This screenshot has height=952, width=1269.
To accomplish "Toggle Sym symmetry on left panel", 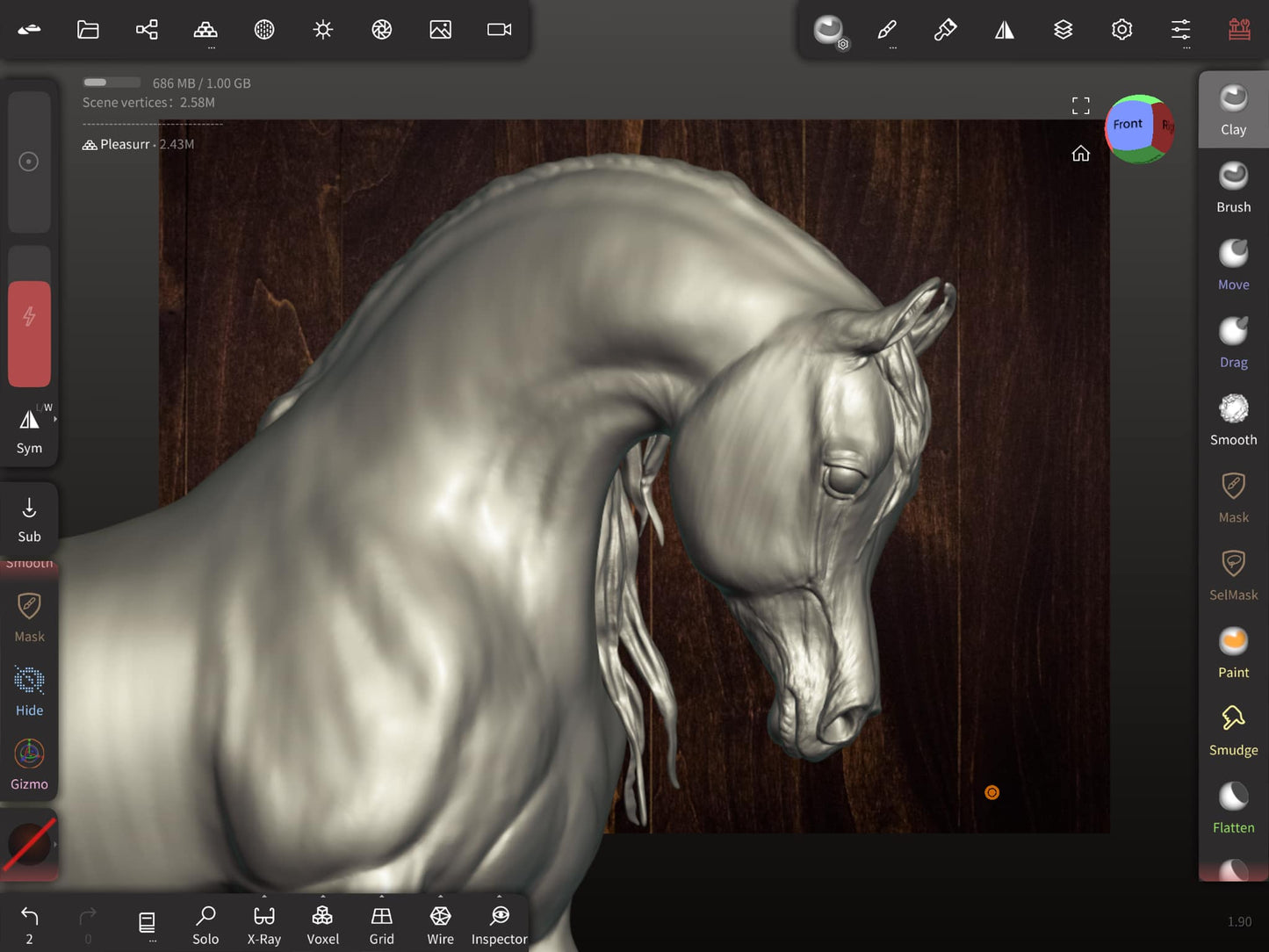I will click(29, 430).
